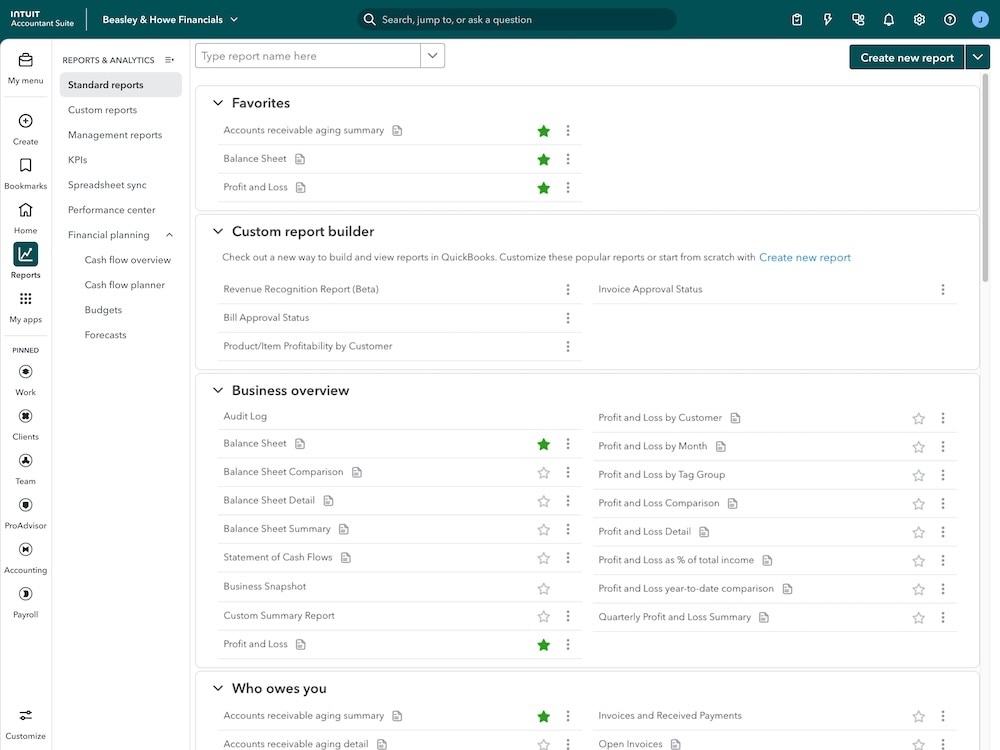
Task: Collapse the Business overview section
Action: [217, 389]
